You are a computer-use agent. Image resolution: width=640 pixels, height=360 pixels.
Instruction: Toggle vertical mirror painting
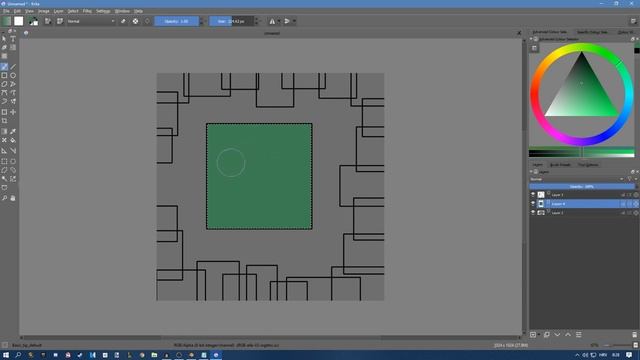[287, 21]
